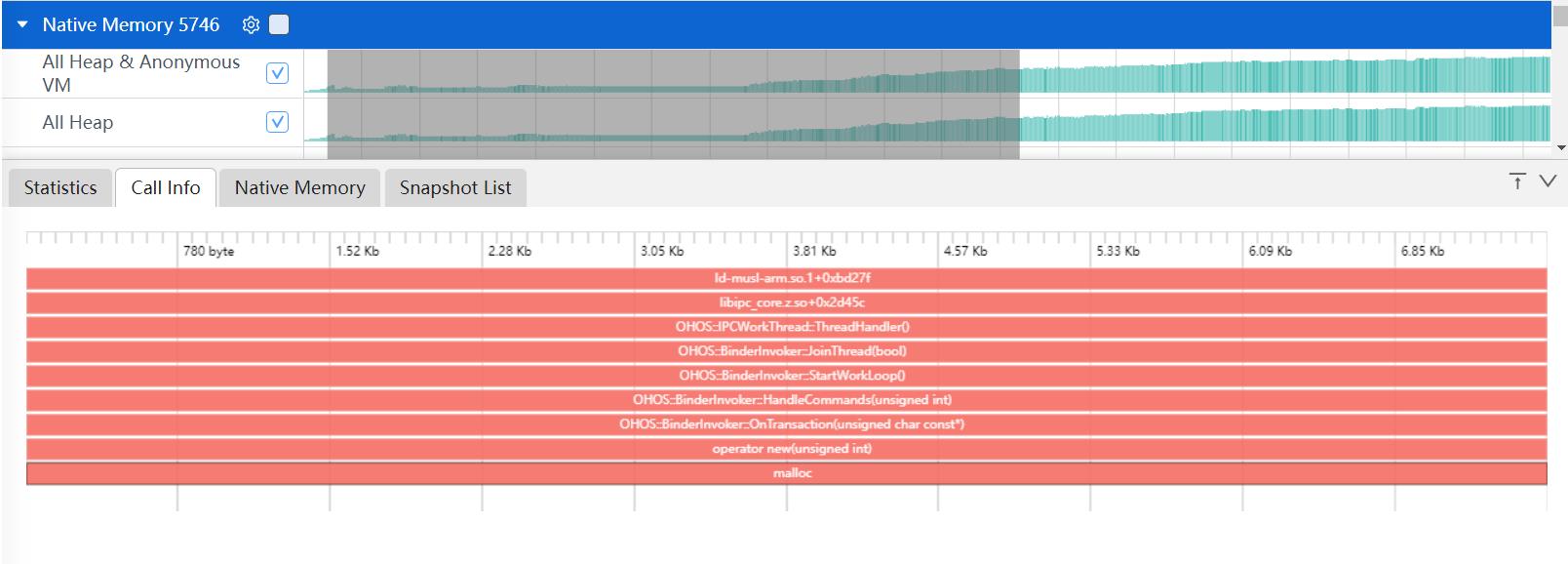This screenshot has width=1568, height=564.
Task: Uncheck the All Heap checkbox
Action: (278, 122)
